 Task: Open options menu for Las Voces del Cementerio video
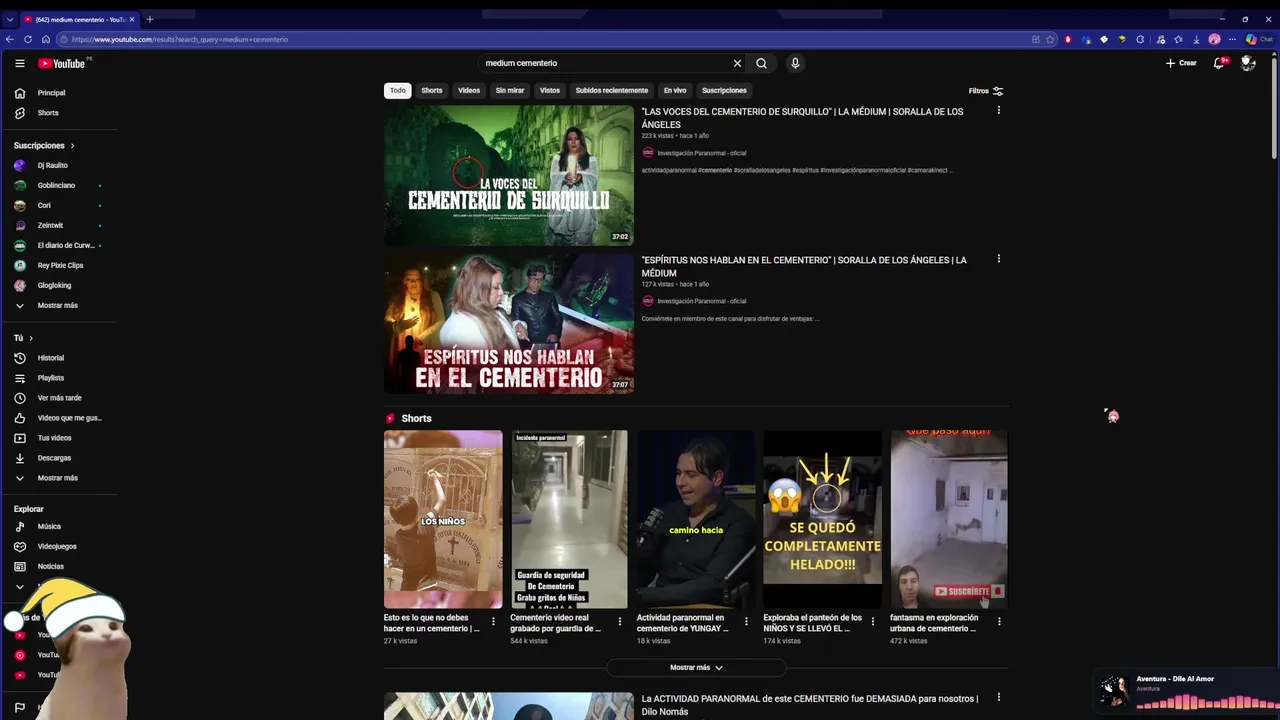pos(998,111)
